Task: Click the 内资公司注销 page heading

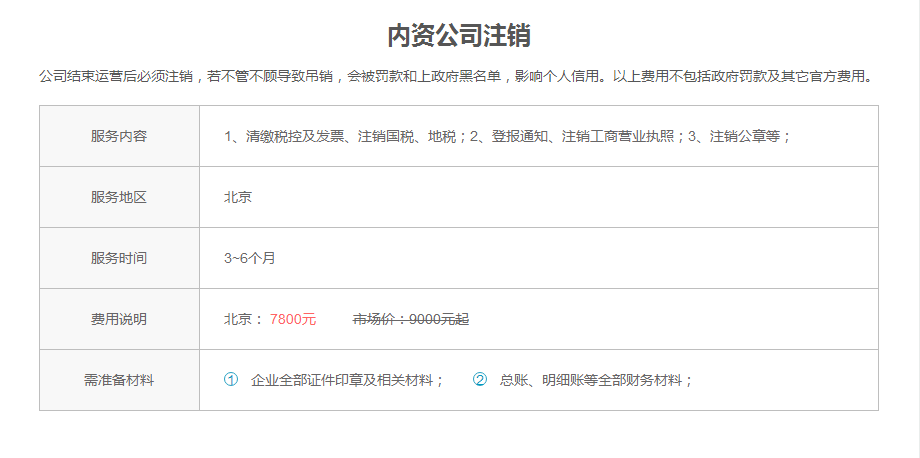Action: 459,36
